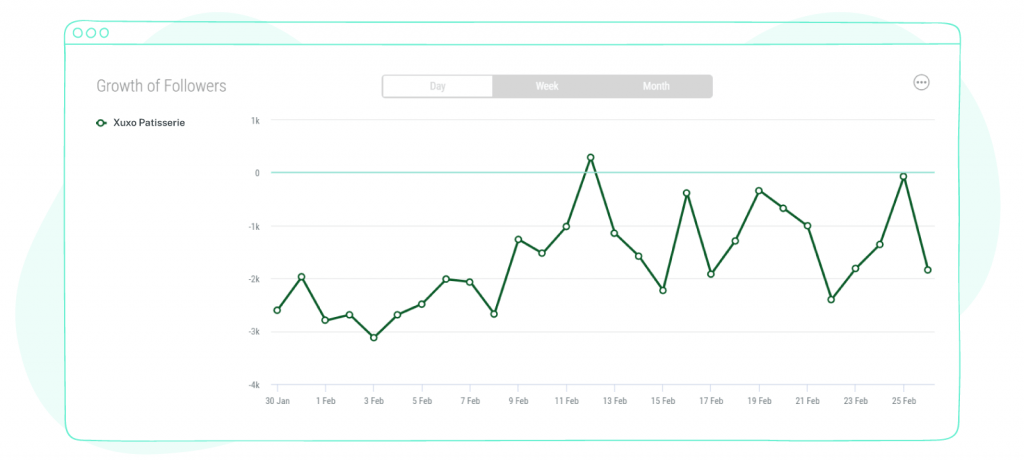Click the peak data point above zero
This screenshot has height=461, width=1024.
590,157
